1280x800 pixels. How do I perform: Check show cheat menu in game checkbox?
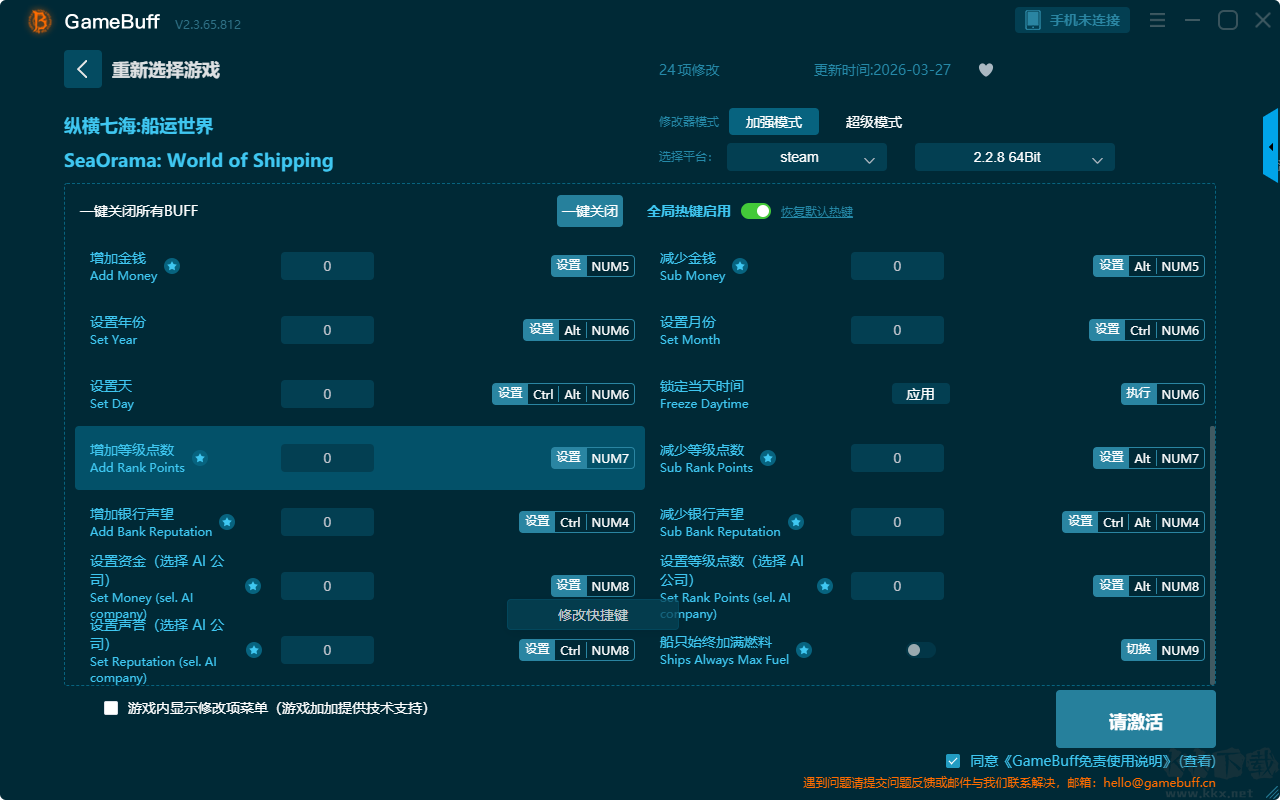(x=111, y=708)
